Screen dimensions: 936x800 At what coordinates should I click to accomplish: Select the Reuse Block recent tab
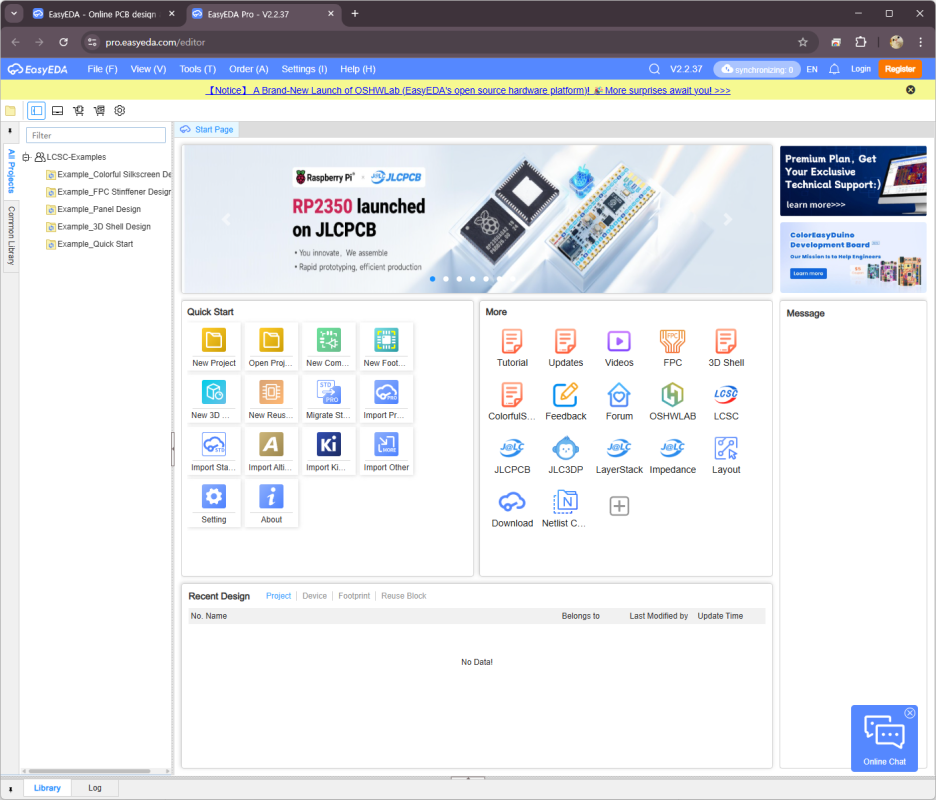[x=404, y=596]
